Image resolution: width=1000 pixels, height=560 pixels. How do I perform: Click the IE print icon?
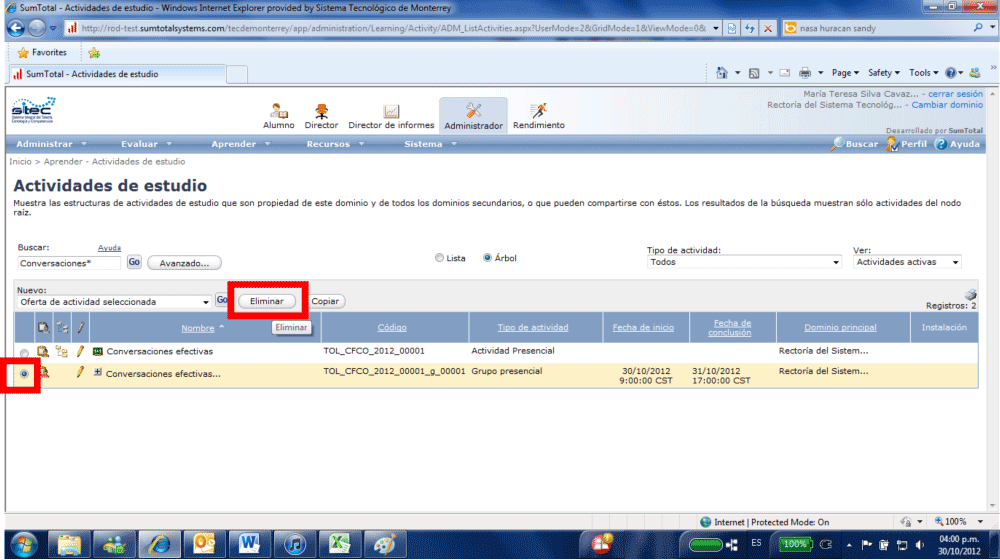click(x=805, y=73)
